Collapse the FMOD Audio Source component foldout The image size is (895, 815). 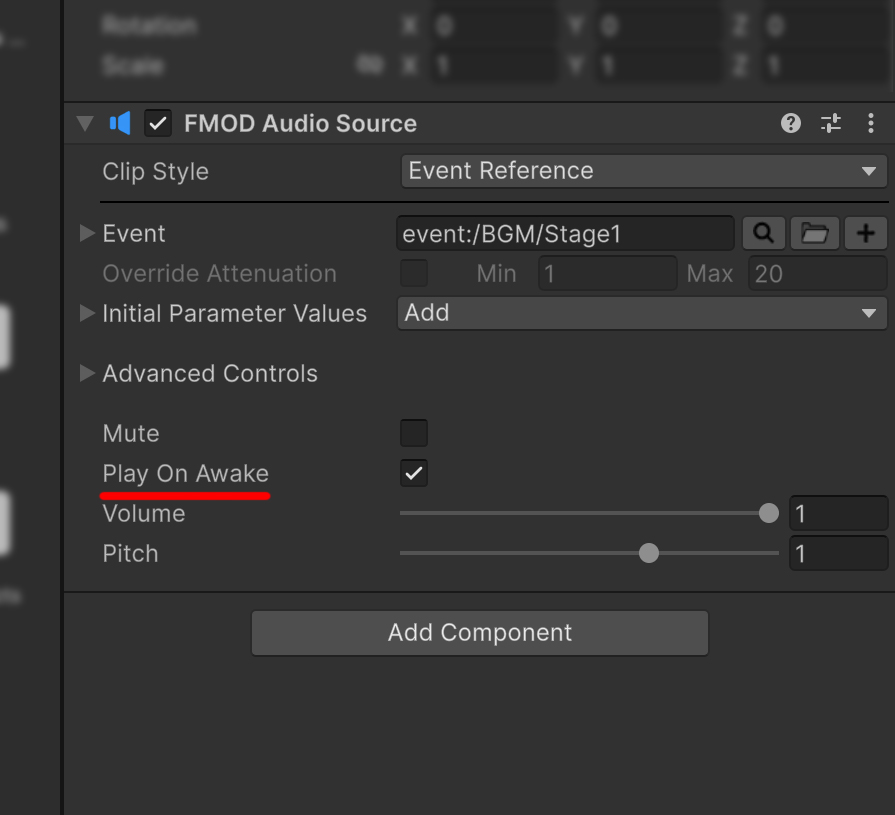85,123
